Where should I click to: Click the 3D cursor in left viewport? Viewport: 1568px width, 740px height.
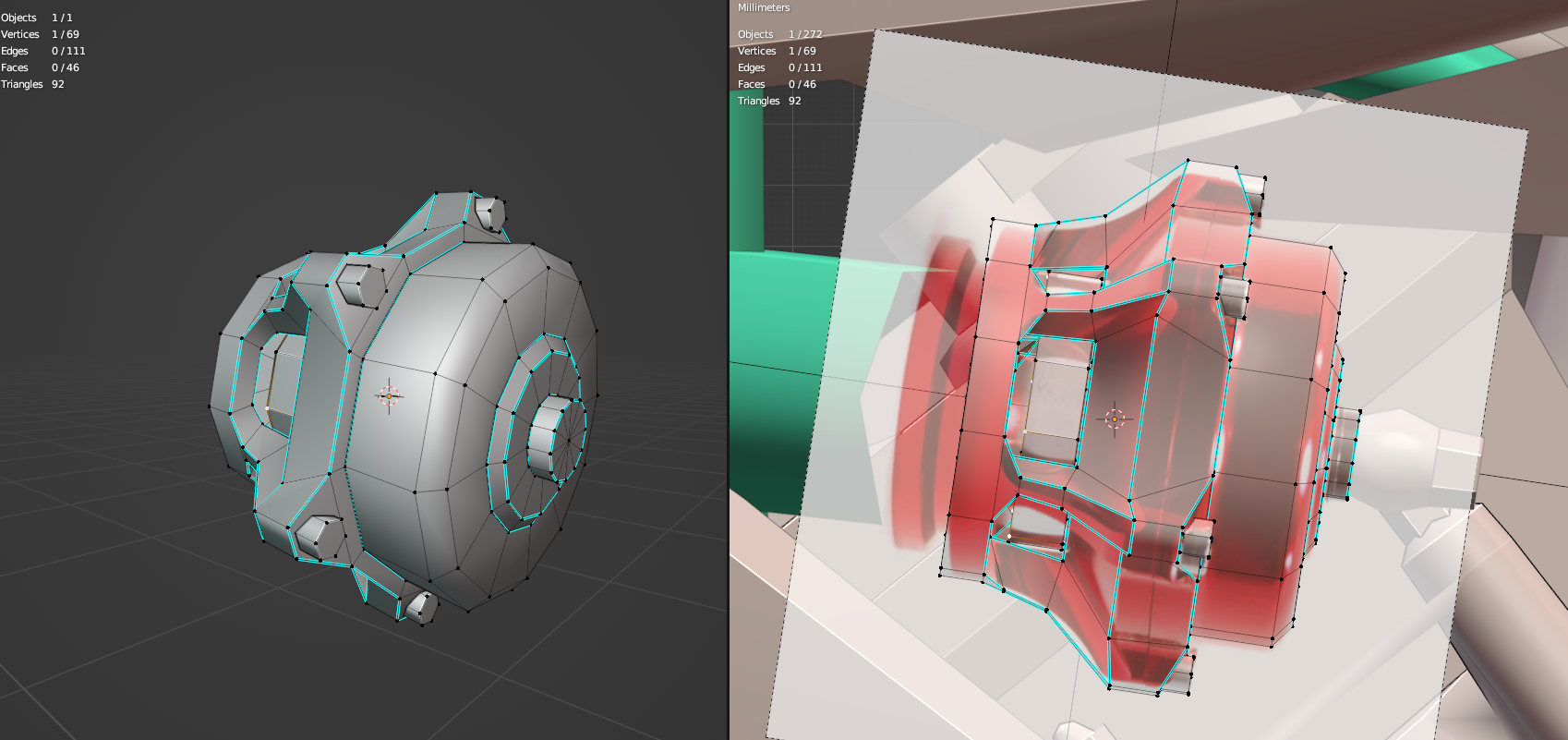389,396
